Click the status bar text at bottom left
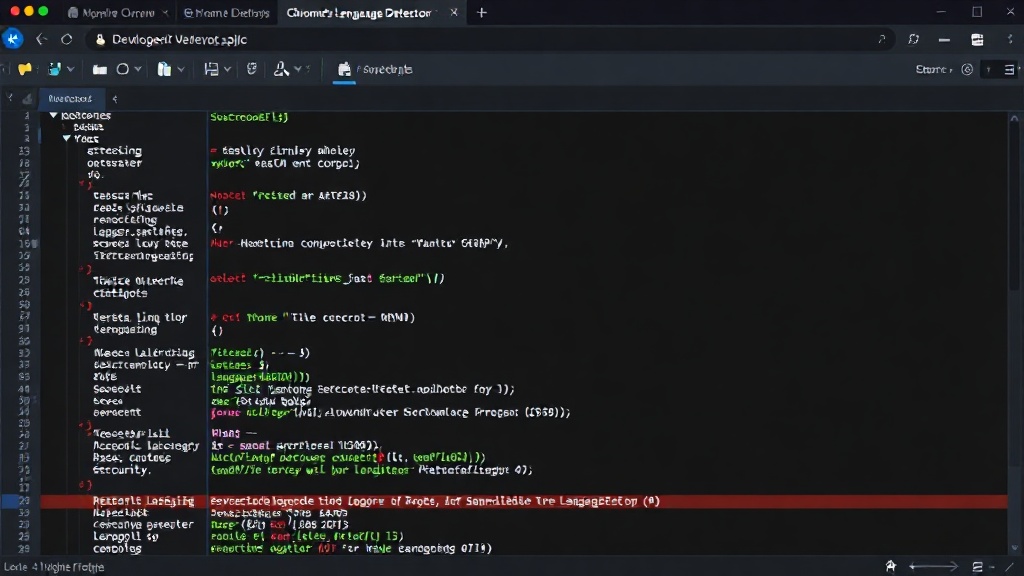 pos(54,567)
